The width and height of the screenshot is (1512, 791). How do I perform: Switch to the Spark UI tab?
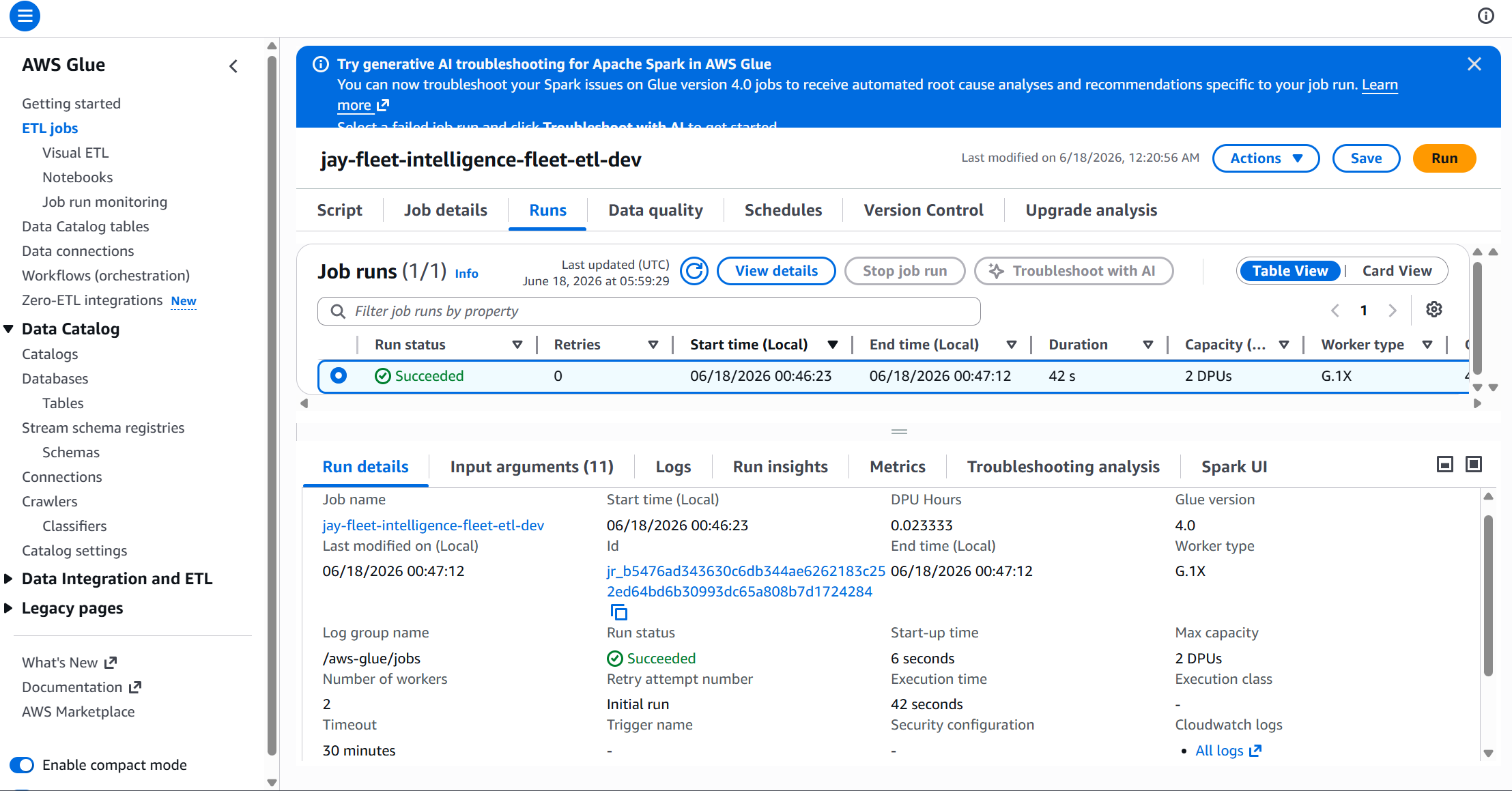(1234, 467)
